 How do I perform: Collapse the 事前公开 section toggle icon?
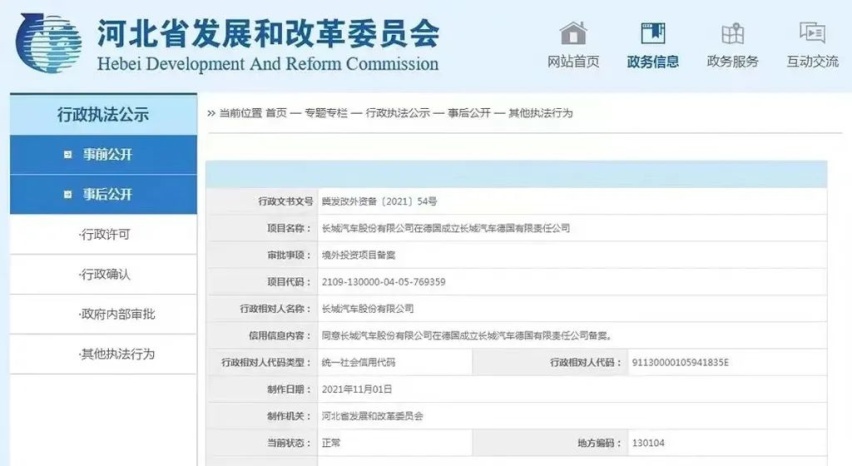coord(68,155)
